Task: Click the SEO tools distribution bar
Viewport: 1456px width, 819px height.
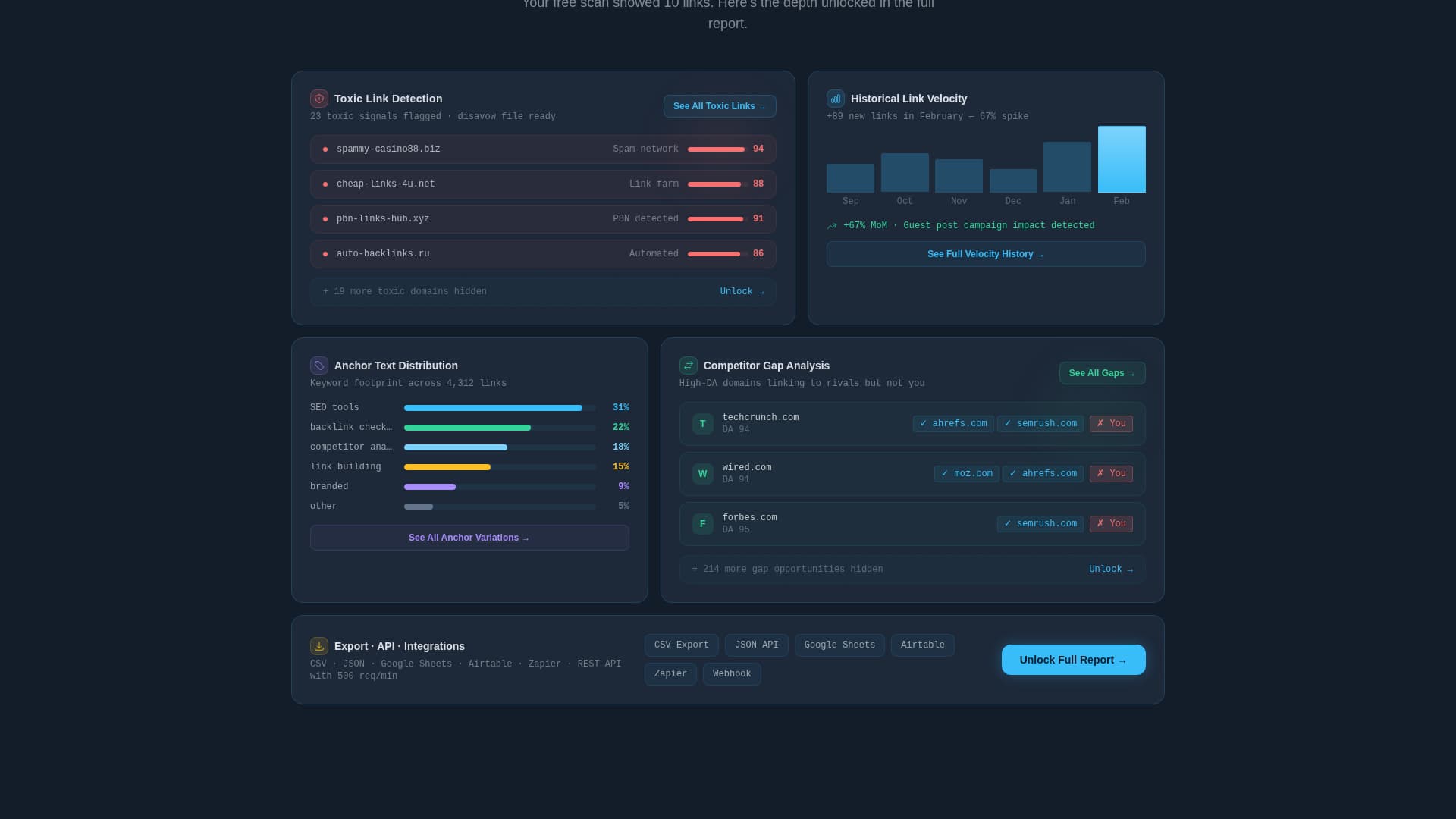Action: tap(500, 408)
